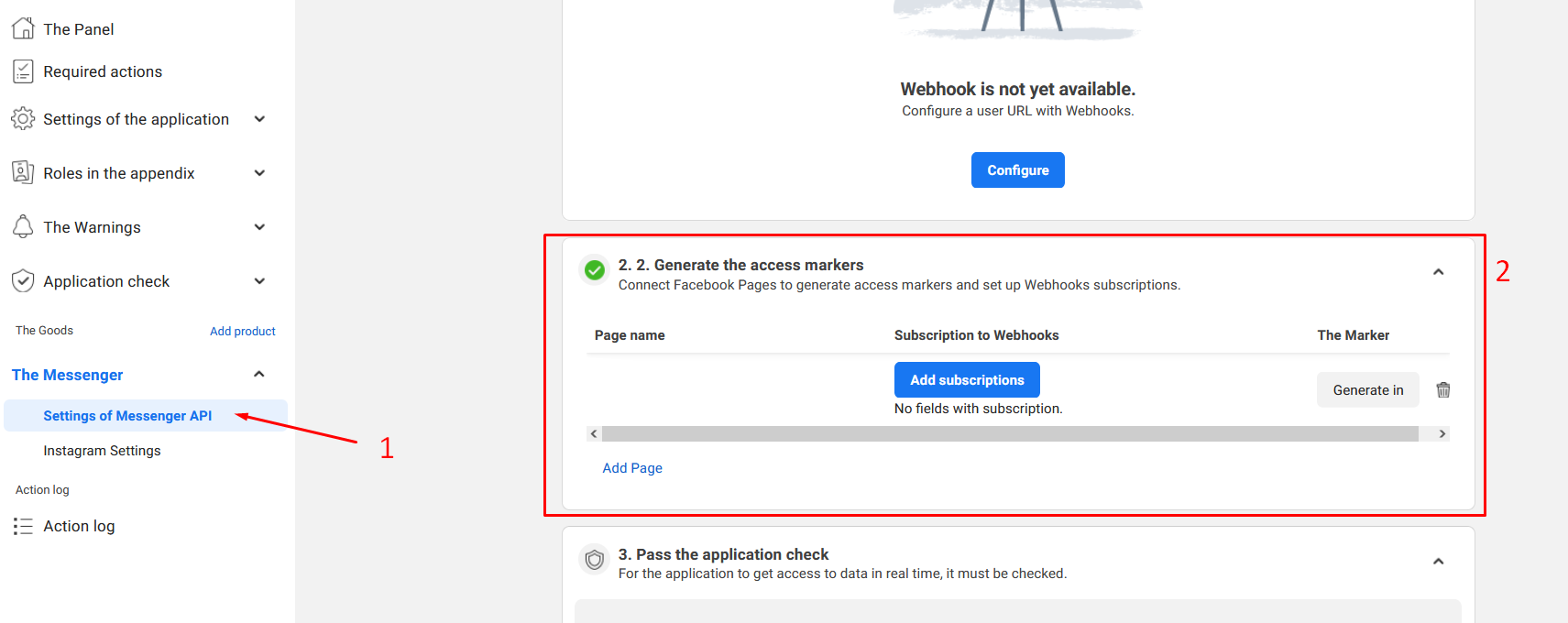Click the Add Page link

632,468
